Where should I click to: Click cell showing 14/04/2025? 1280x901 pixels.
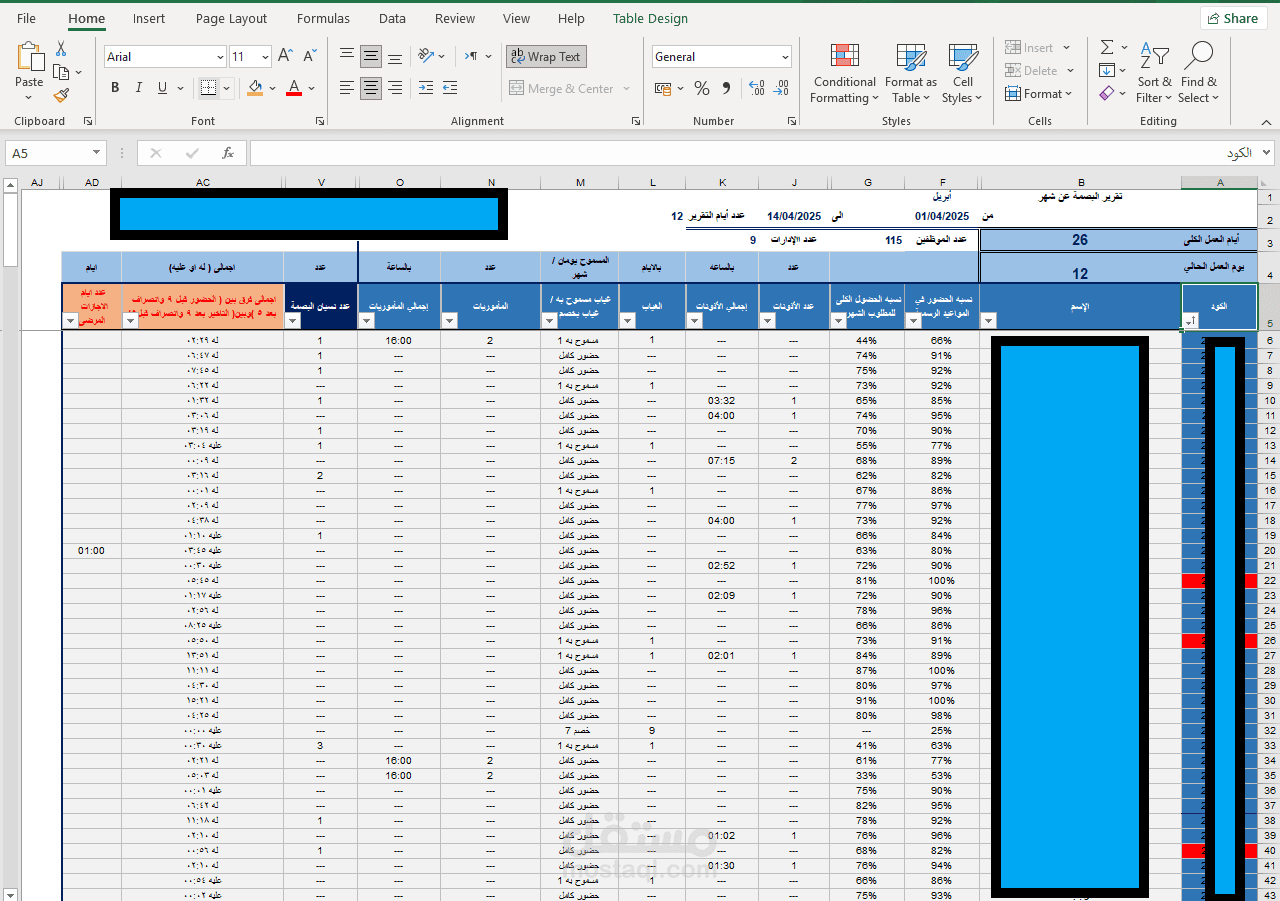point(794,216)
